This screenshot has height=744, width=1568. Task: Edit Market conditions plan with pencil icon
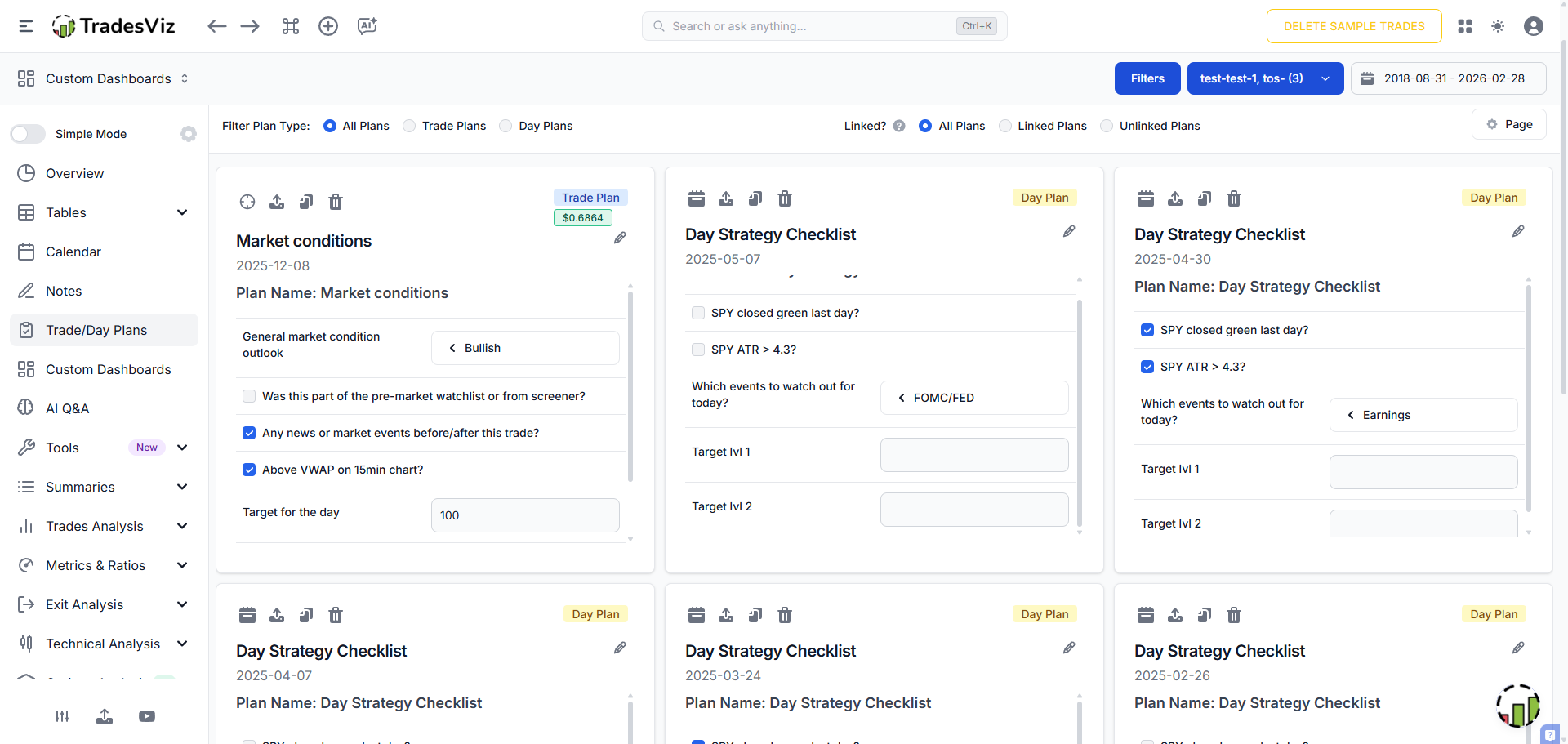620,238
